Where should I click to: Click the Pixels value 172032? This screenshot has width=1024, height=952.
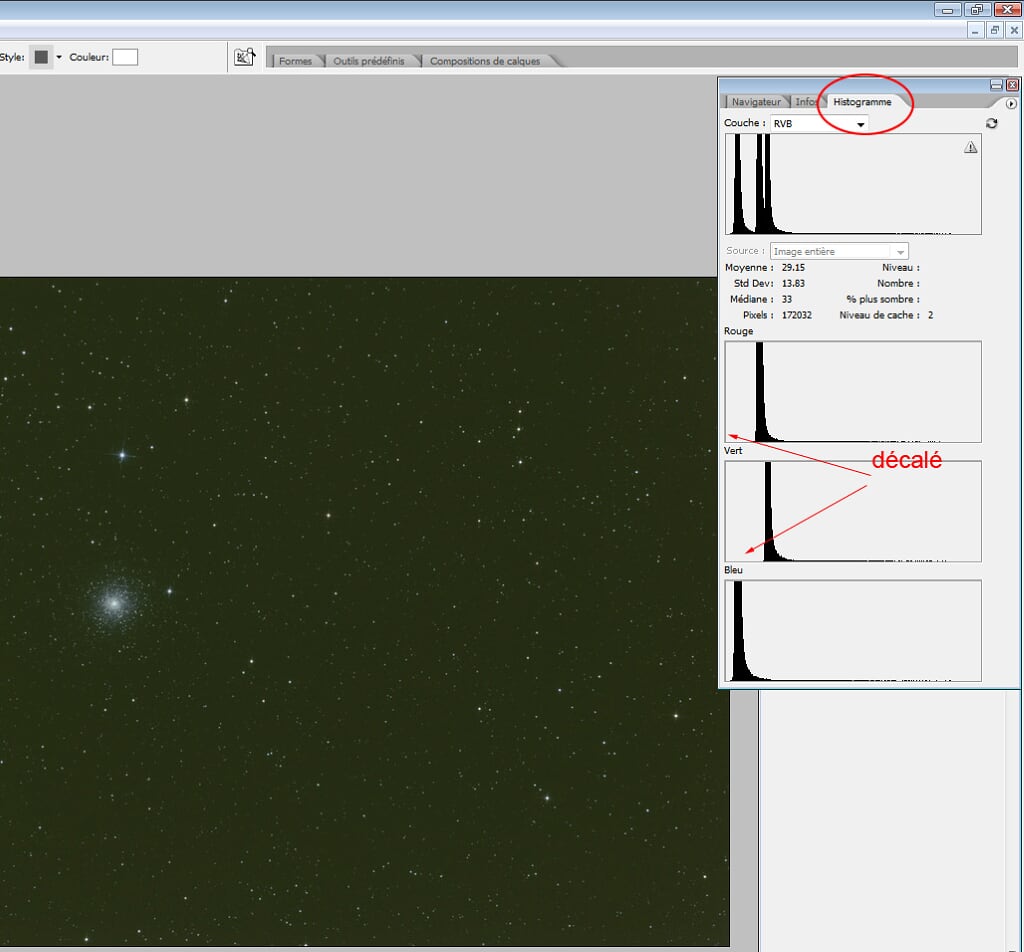797,315
